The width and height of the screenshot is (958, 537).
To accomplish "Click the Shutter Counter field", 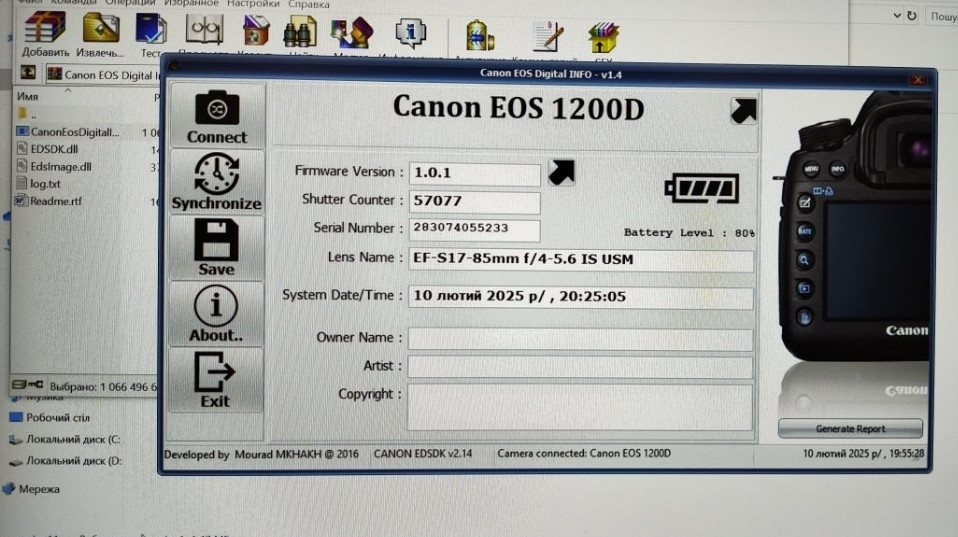I will [474, 202].
